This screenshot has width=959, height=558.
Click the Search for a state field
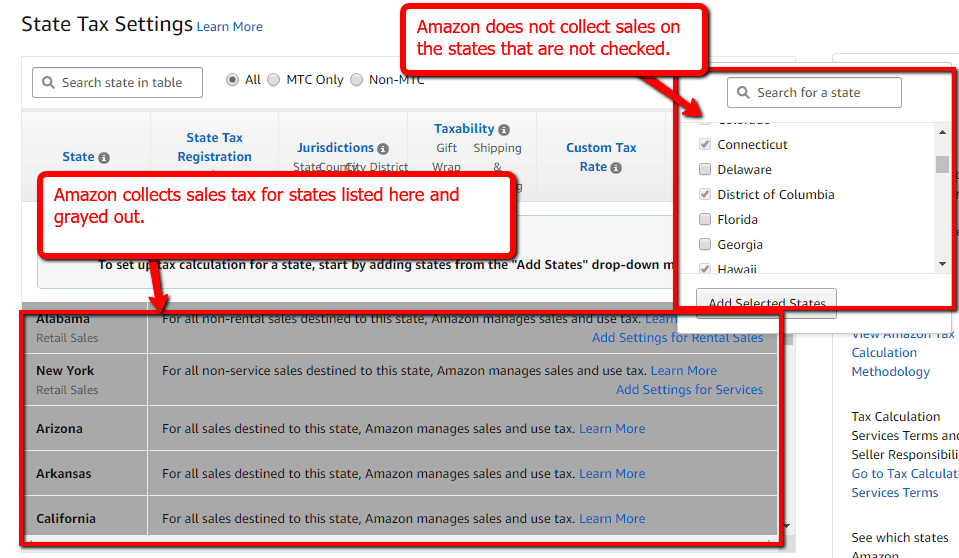tap(814, 92)
